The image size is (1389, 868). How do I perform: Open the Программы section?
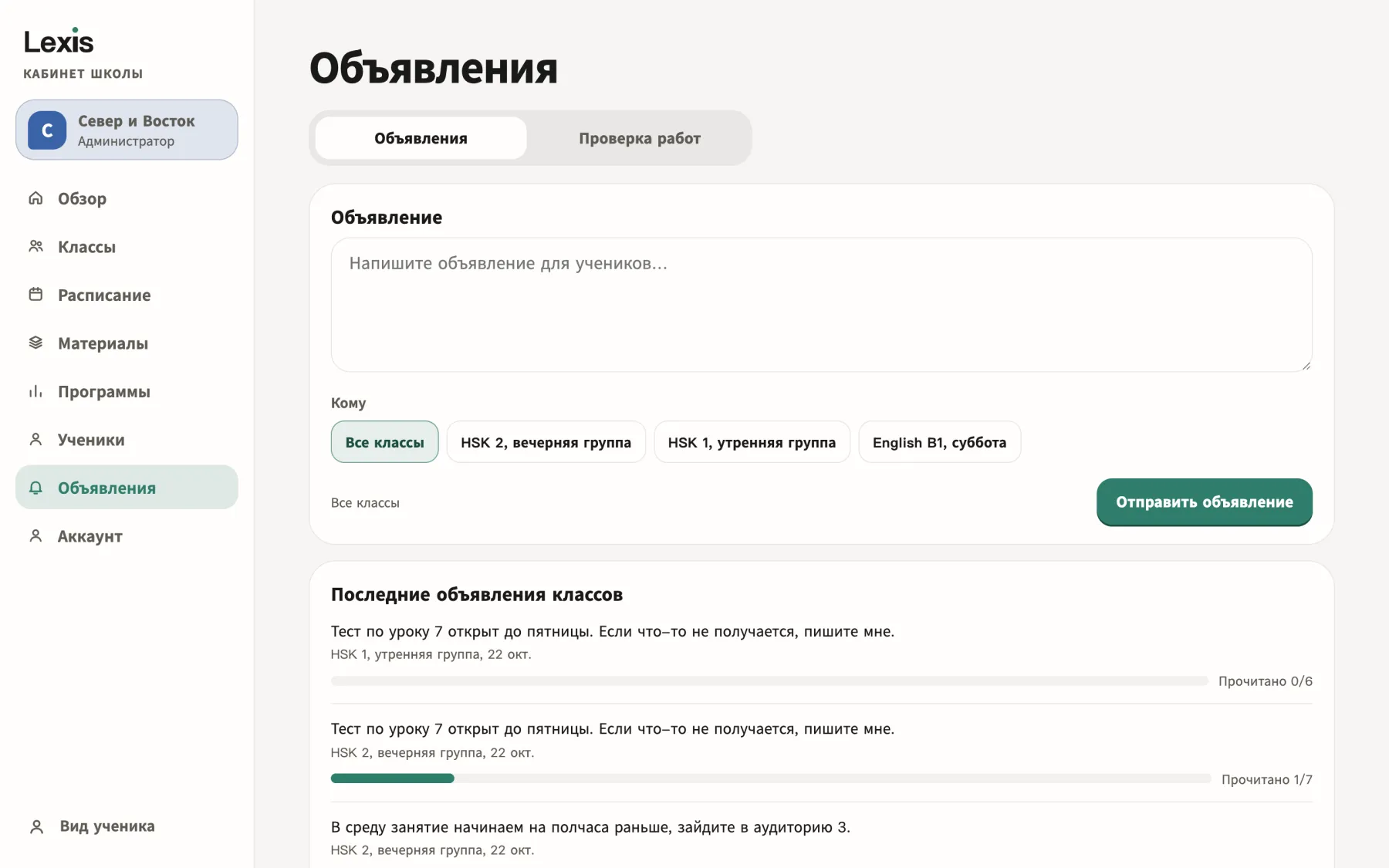point(127,391)
